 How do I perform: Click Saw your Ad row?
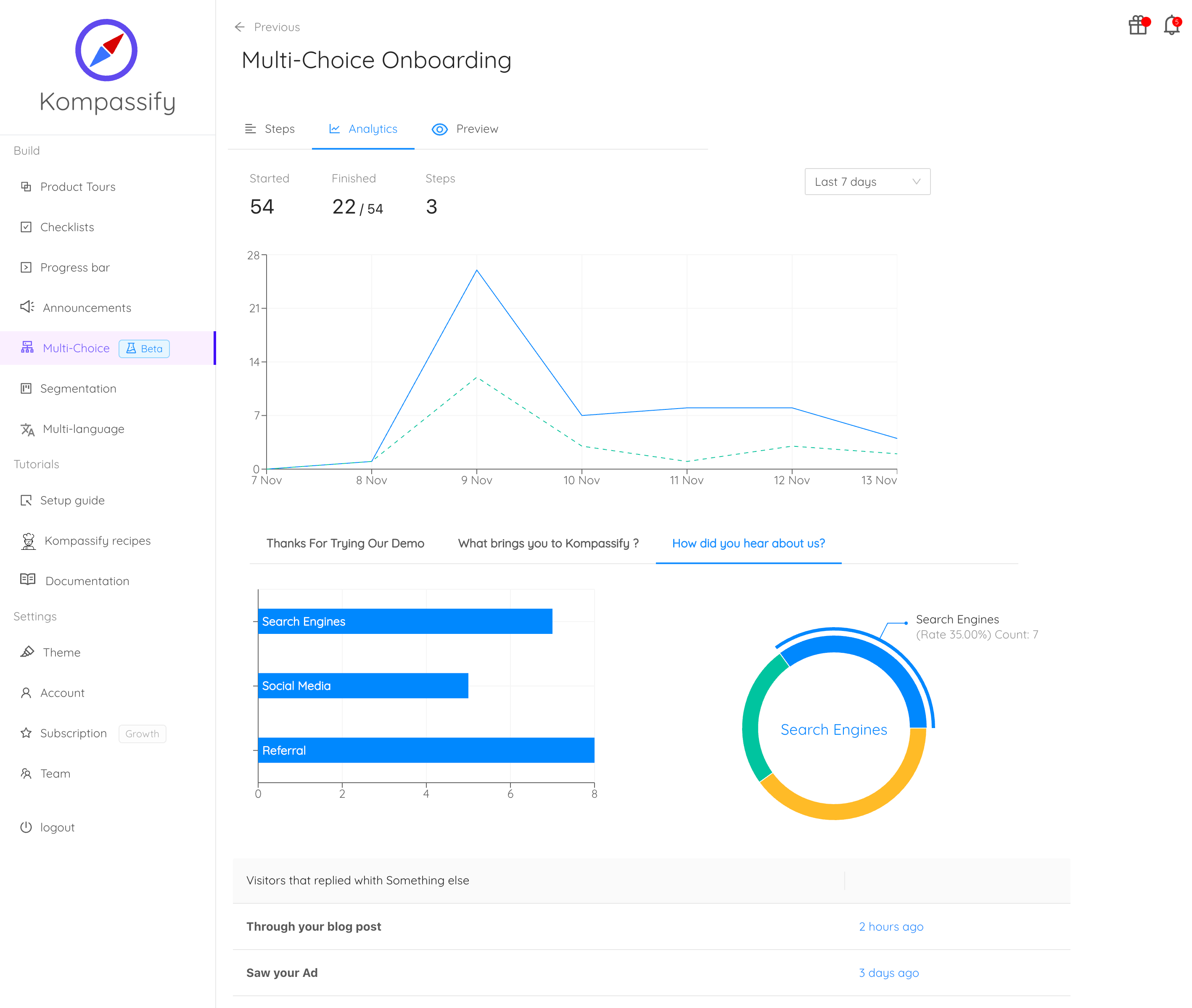(x=651, y=973)
